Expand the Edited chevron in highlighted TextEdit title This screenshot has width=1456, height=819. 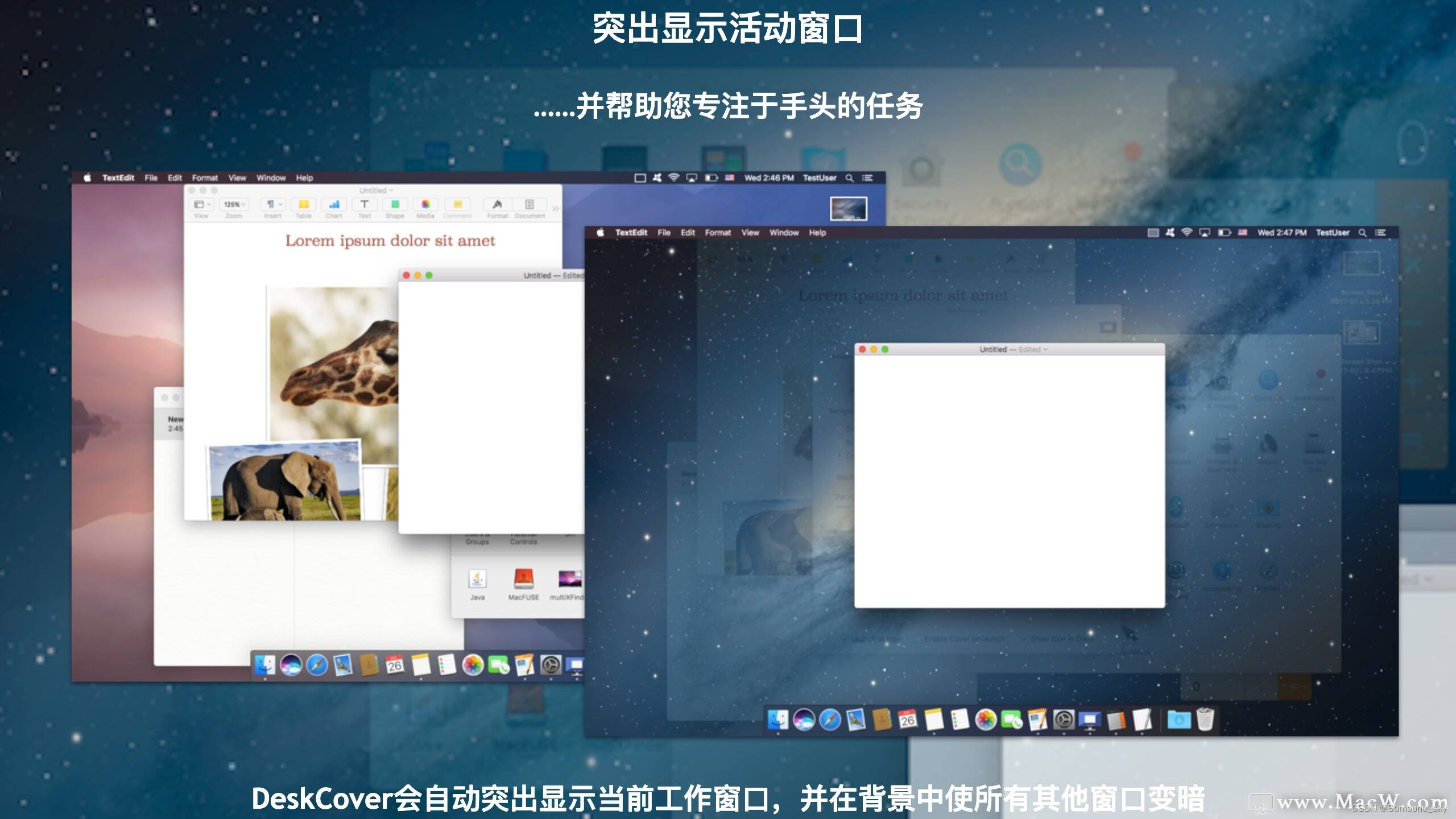click(1045, 350)
